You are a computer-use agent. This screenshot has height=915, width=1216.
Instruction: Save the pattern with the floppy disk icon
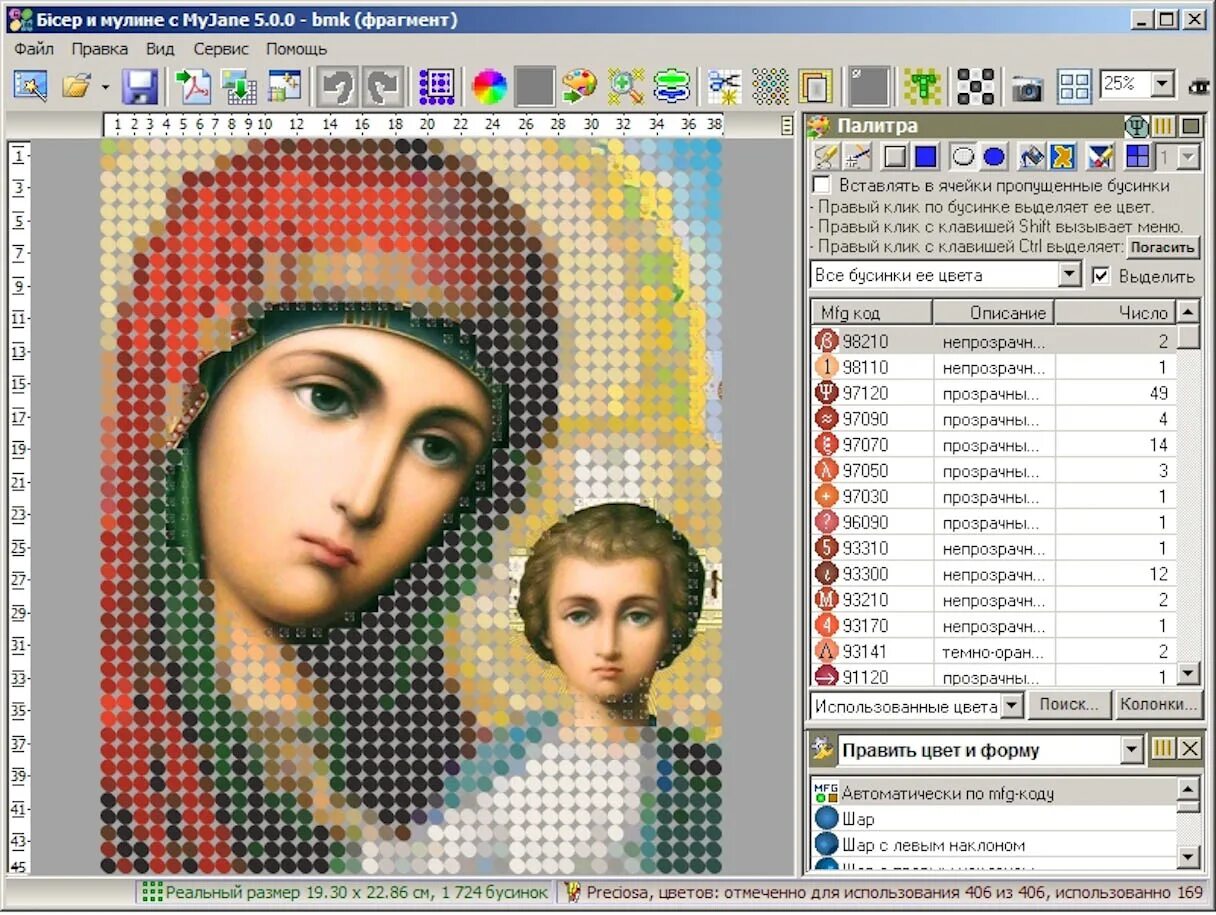coord(140,87)
